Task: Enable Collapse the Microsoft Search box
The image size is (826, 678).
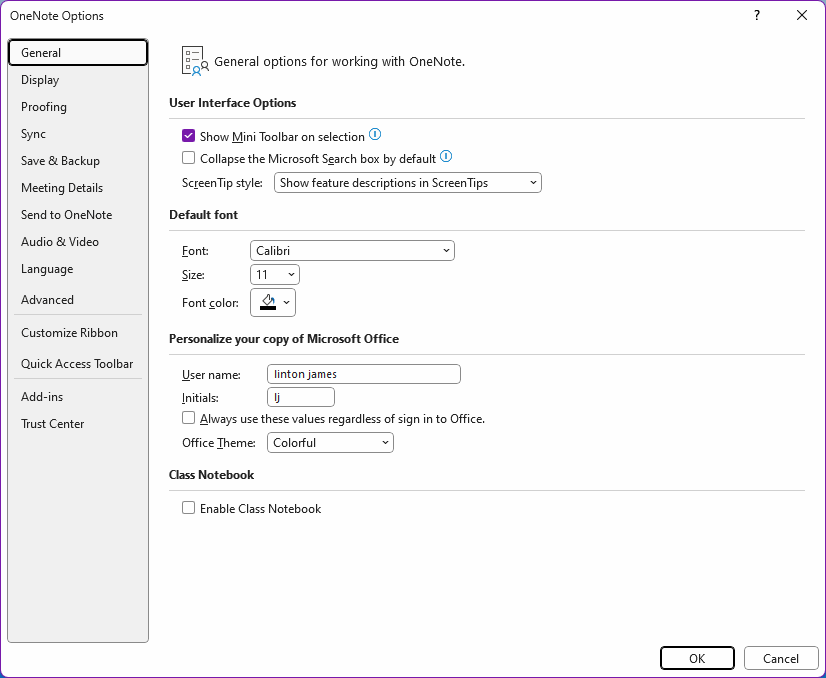Action: (188, 158)
